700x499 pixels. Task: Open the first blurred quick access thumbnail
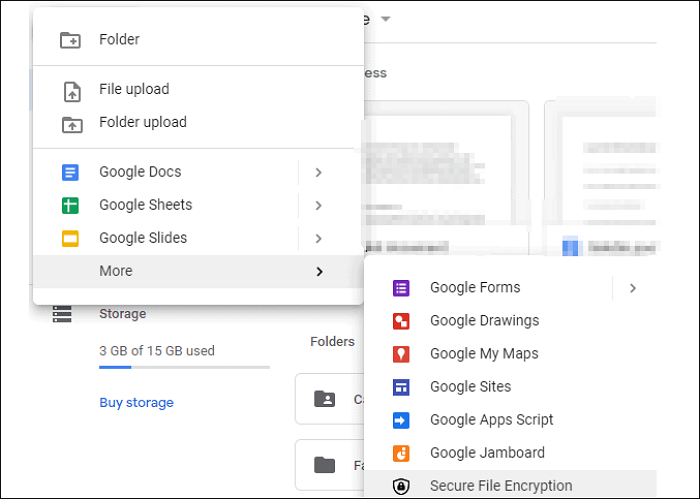point(446,179)
